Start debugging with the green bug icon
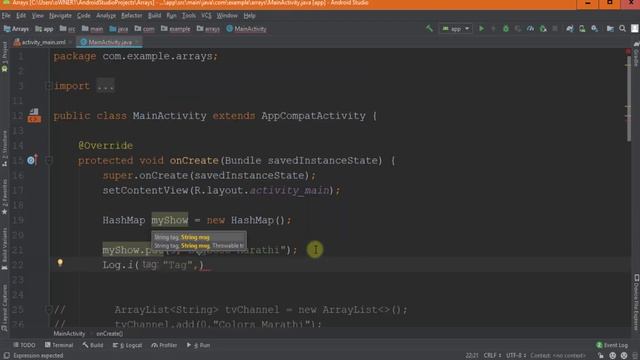Image resolution: width=640 pixels, height=360 pixels. pyautogui.click(x=506, y=29)
